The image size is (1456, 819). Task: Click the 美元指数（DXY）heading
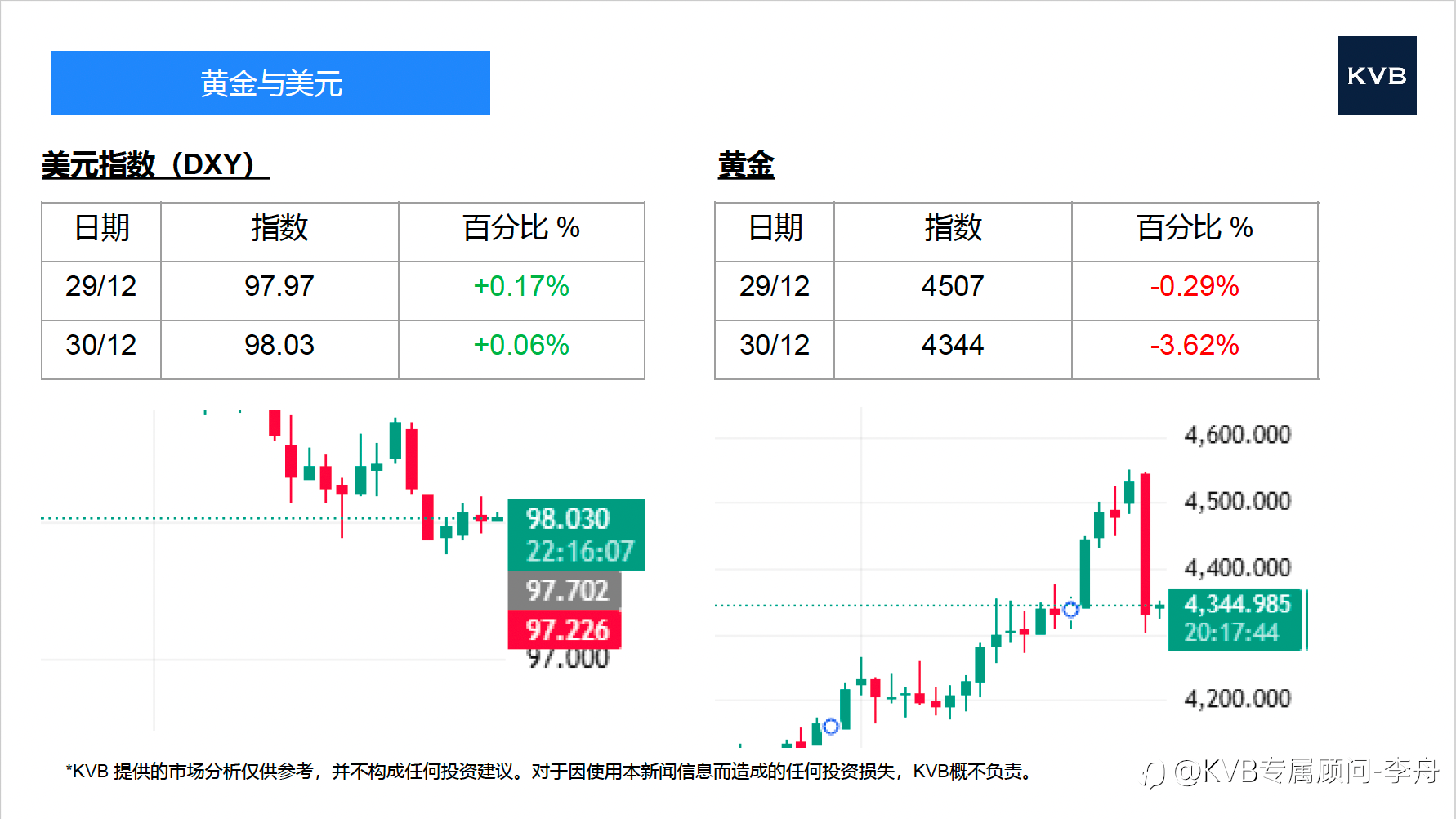pos(154,164)
